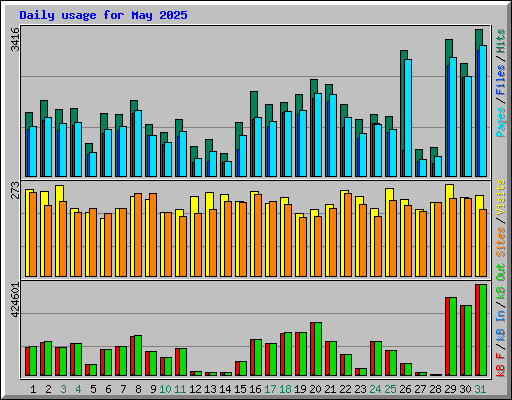This screenshot has height=400, width=512.
Task: Click day 31 on the x-axis
Action: (480, 389)
